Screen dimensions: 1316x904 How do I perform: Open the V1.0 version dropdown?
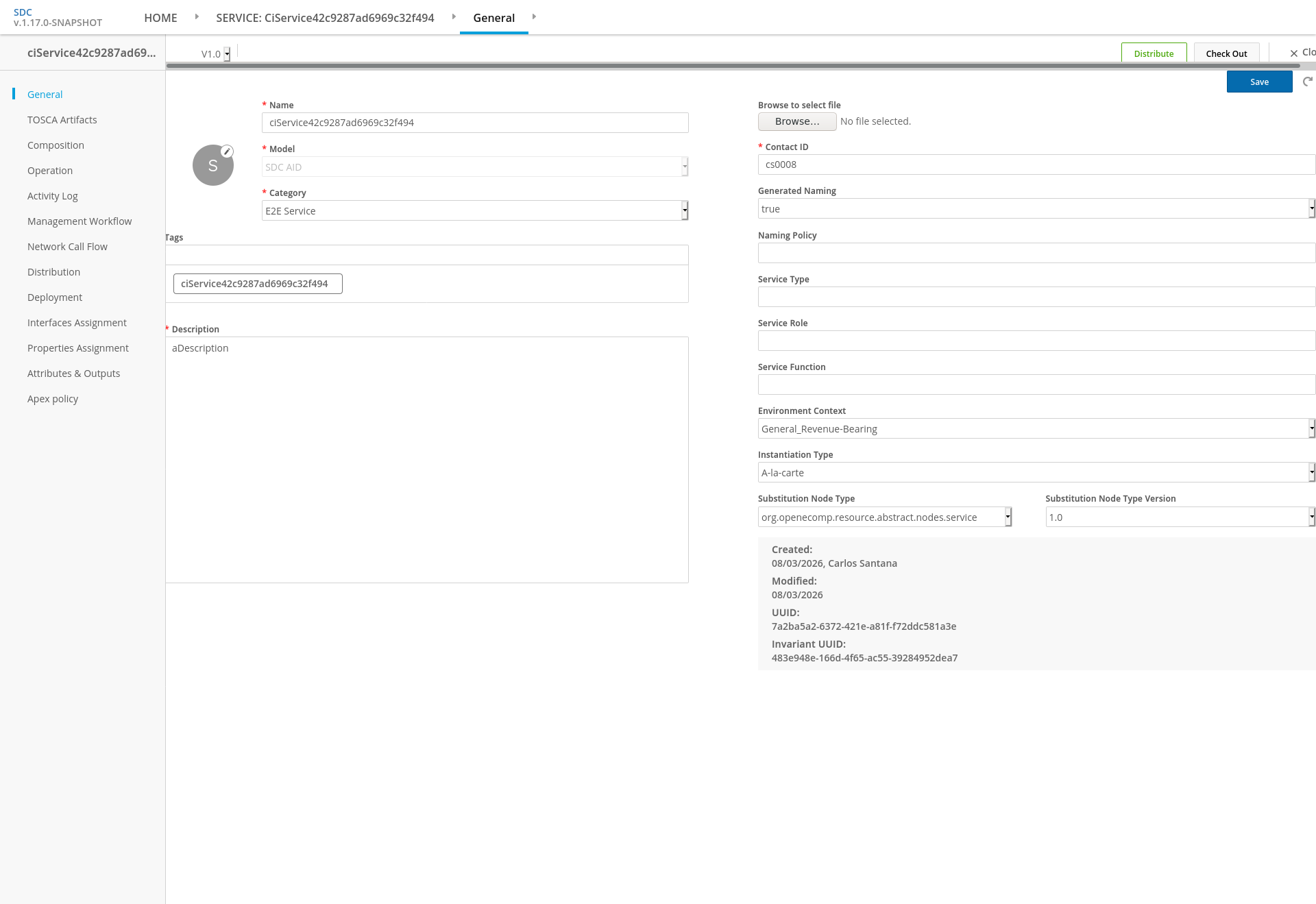click(215, 53)
